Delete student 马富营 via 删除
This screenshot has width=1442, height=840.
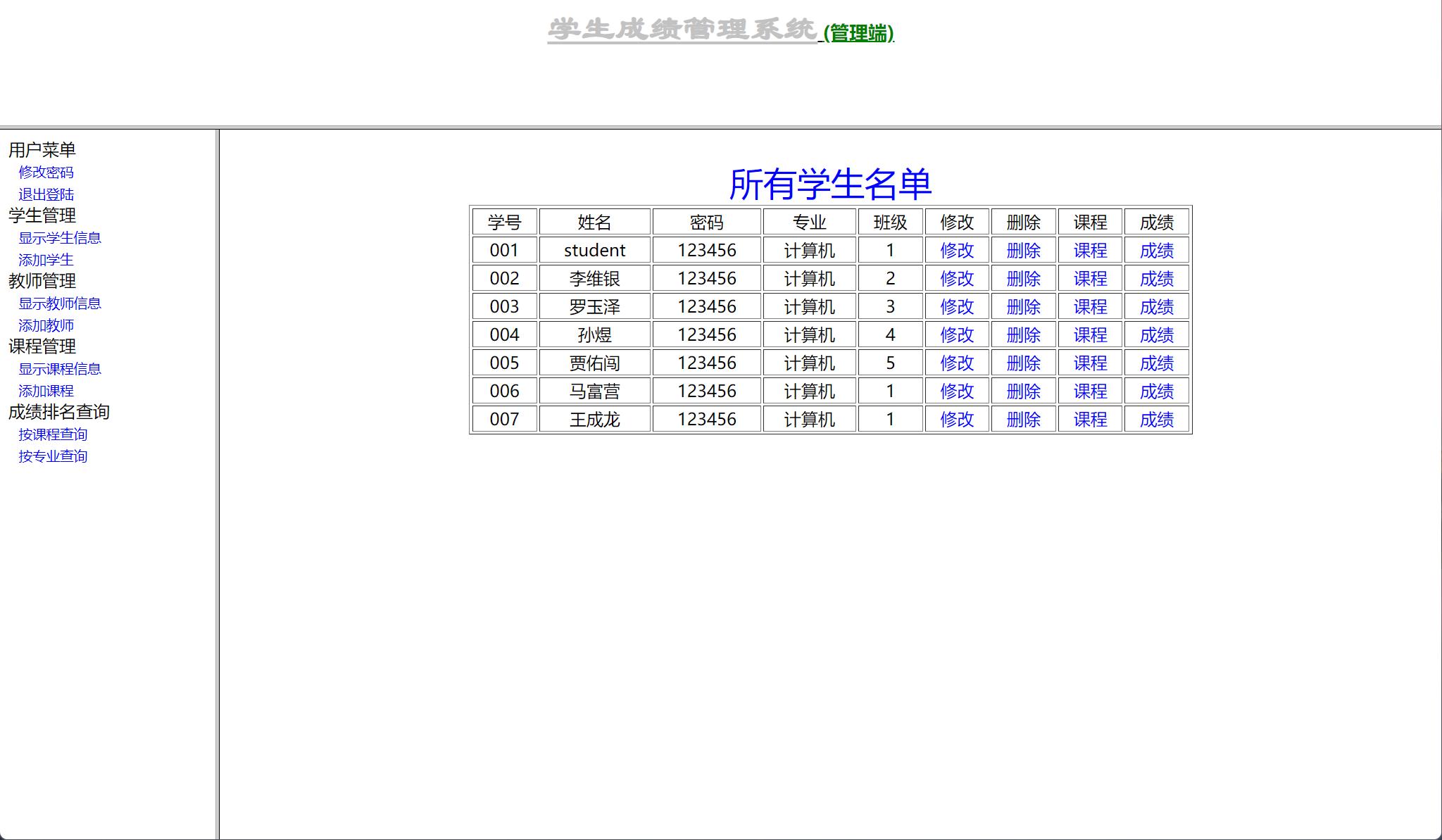pyautogui.click(x=1023, y=391)
